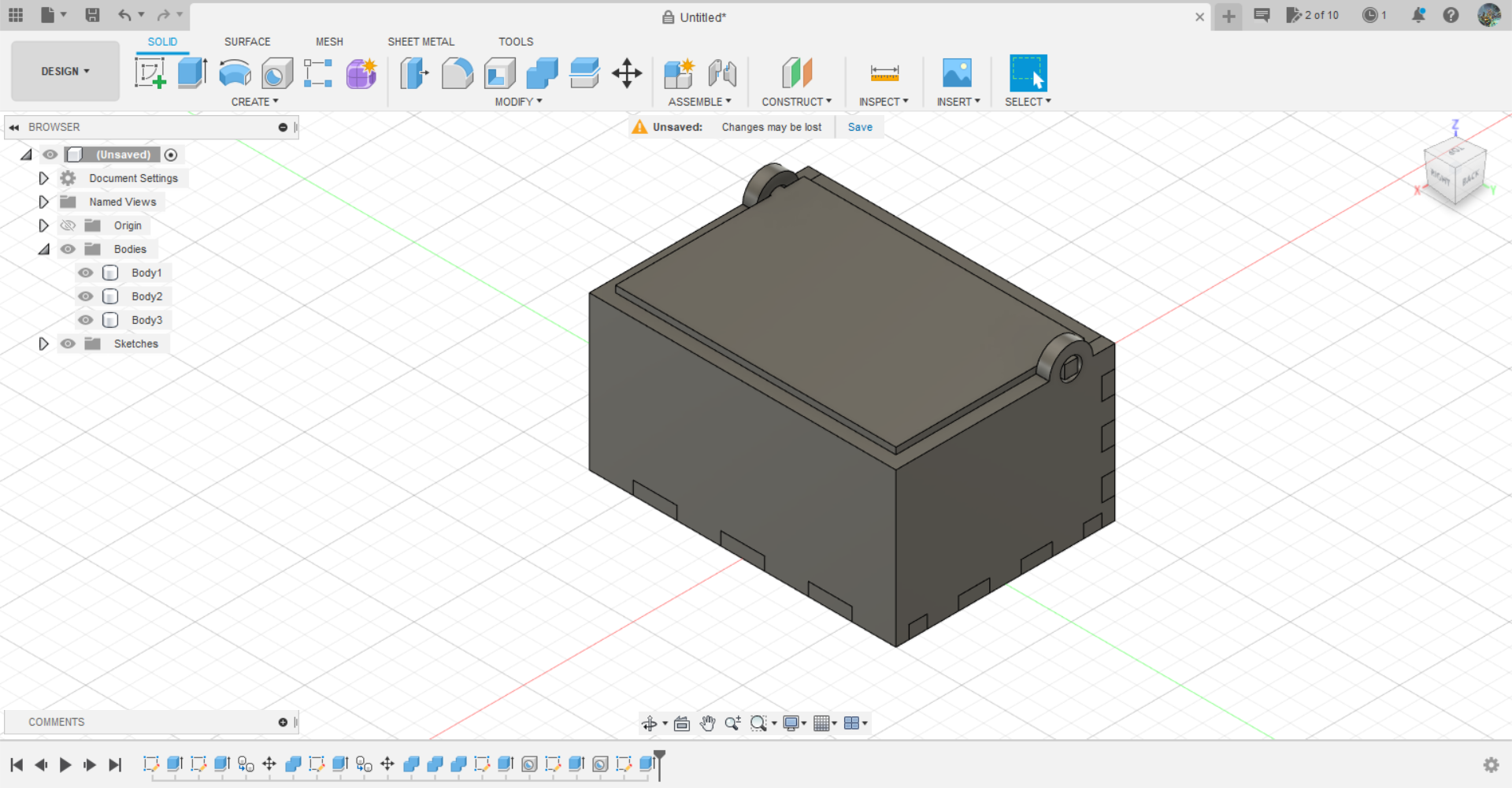Activate the Select tool
The height and width of the screenshot is (788, 1512).
click(1028, 73)
